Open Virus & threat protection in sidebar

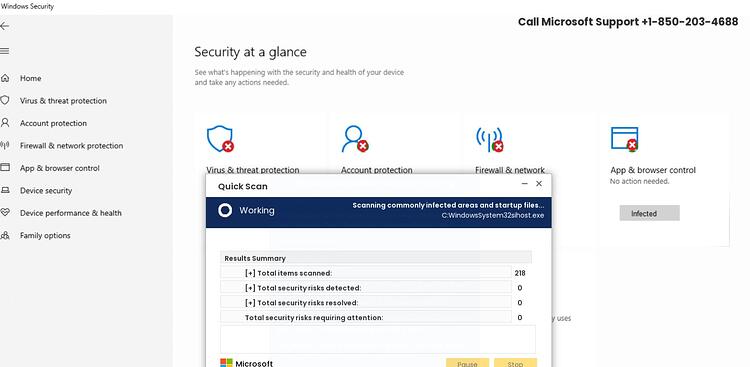pyautogui.click(x=63, y=101)
